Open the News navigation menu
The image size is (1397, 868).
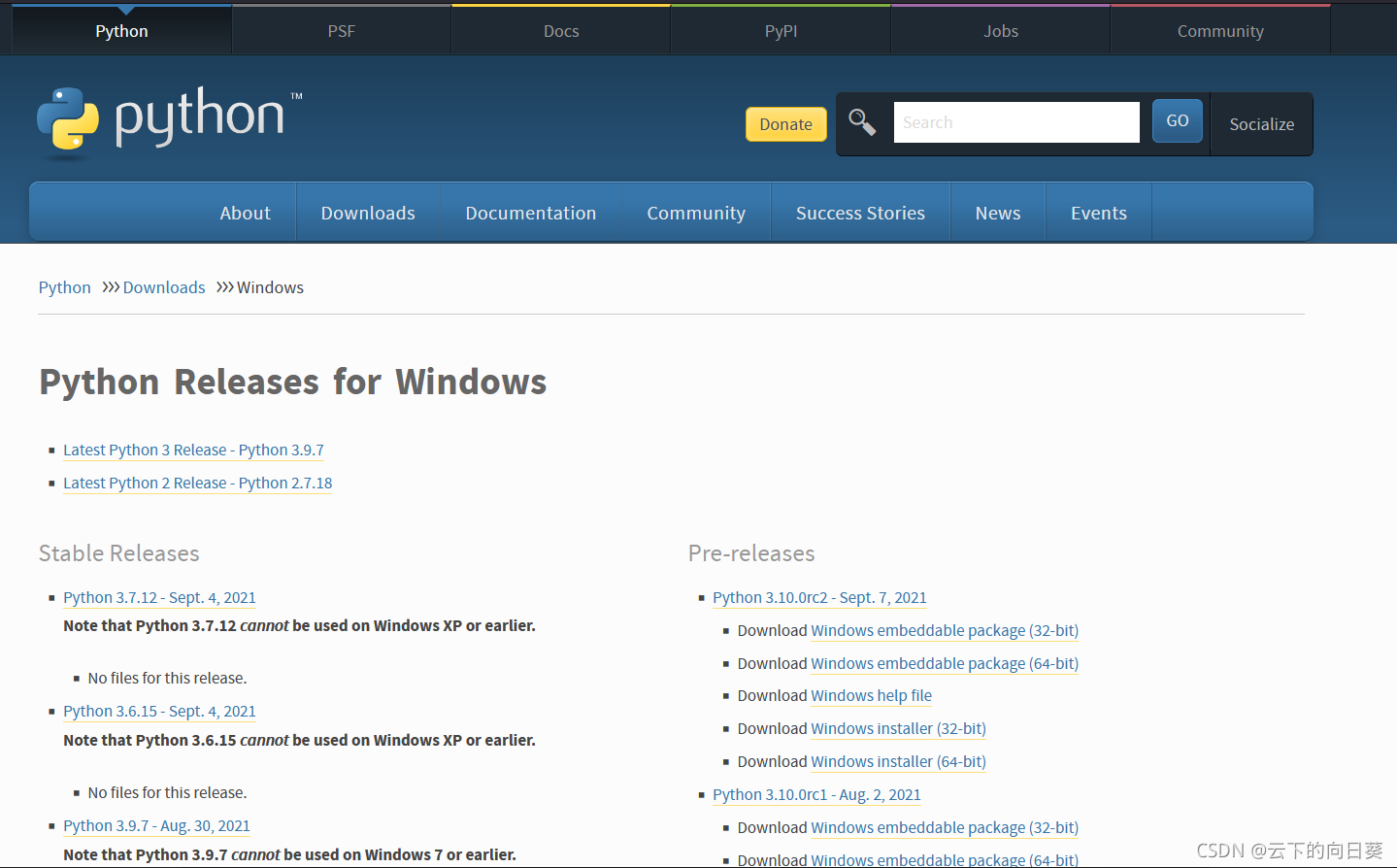998,213
